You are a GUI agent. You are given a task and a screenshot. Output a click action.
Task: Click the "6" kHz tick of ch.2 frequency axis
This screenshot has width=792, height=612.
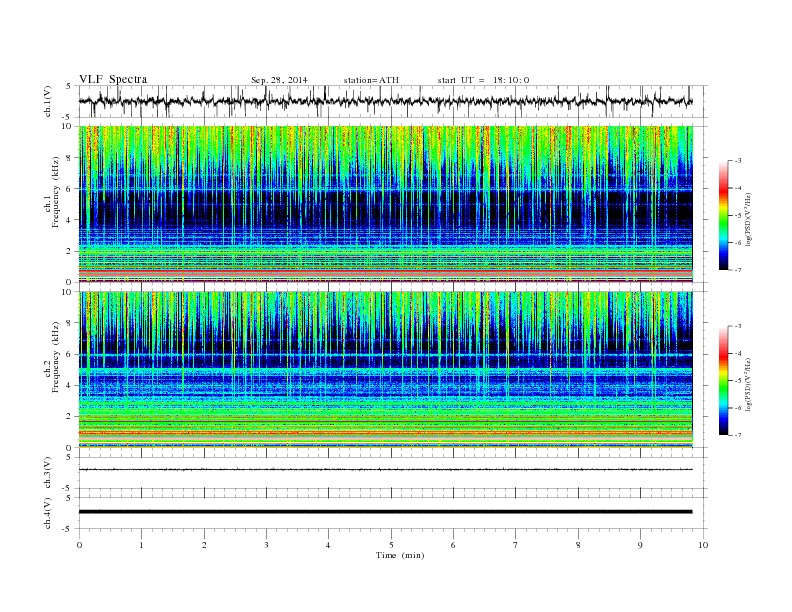coord(70,354)
